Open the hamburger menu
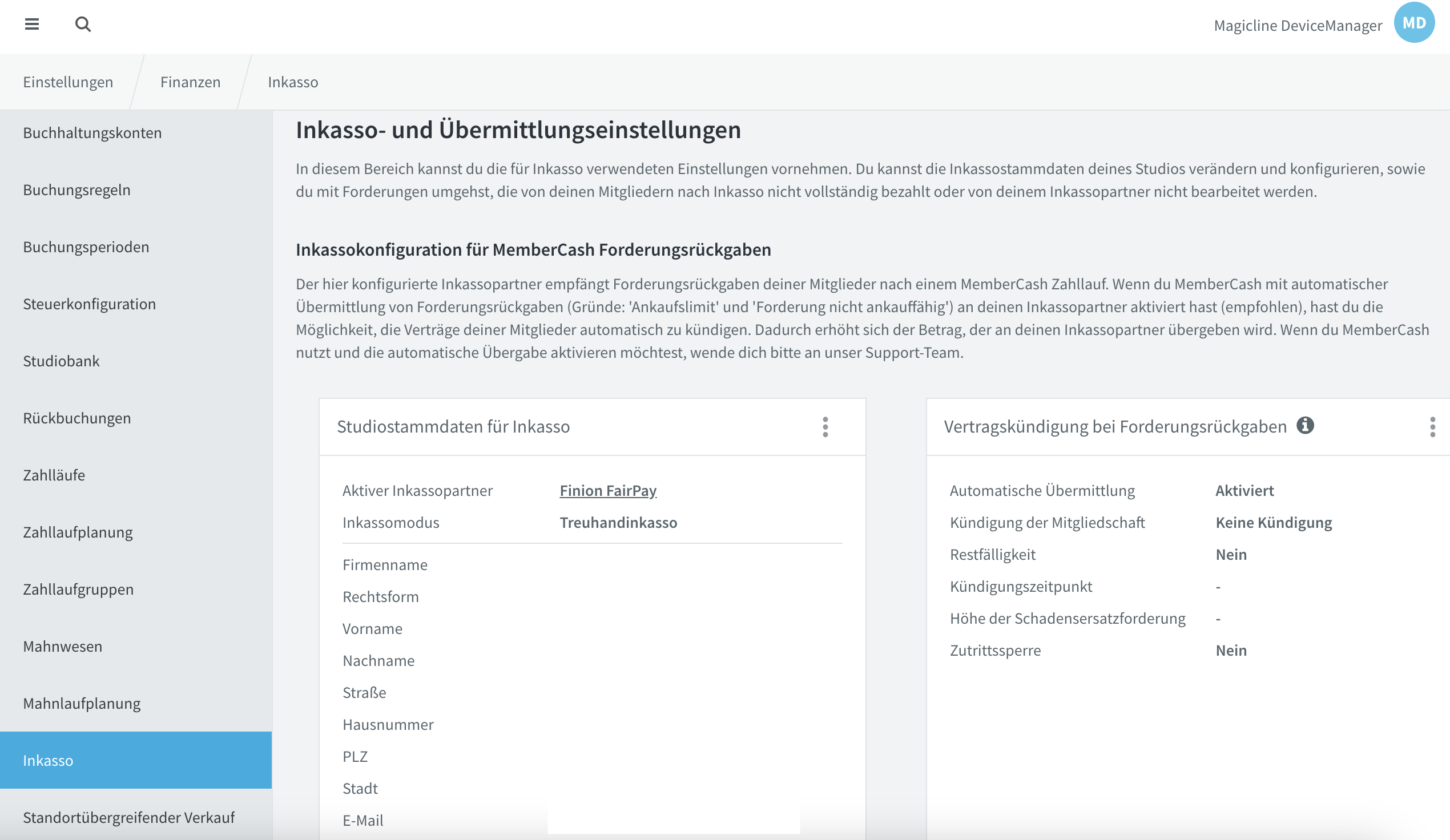 coord(31,24)
